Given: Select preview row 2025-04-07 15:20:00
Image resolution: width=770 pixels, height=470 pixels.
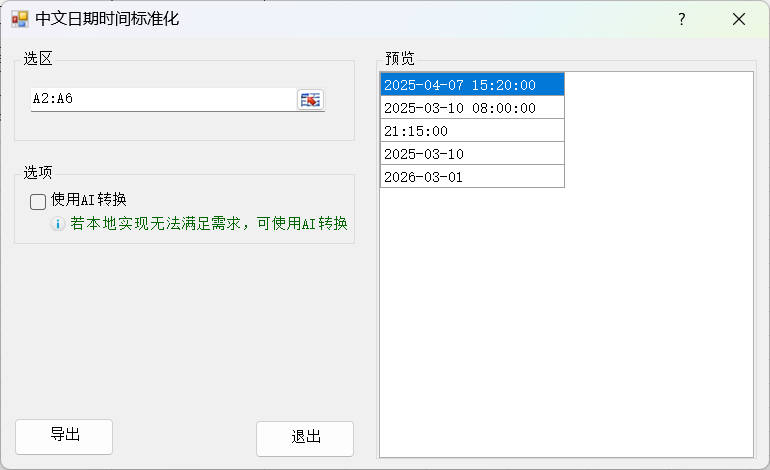Looking at the screenshot, I should click(x=472, y=85).
